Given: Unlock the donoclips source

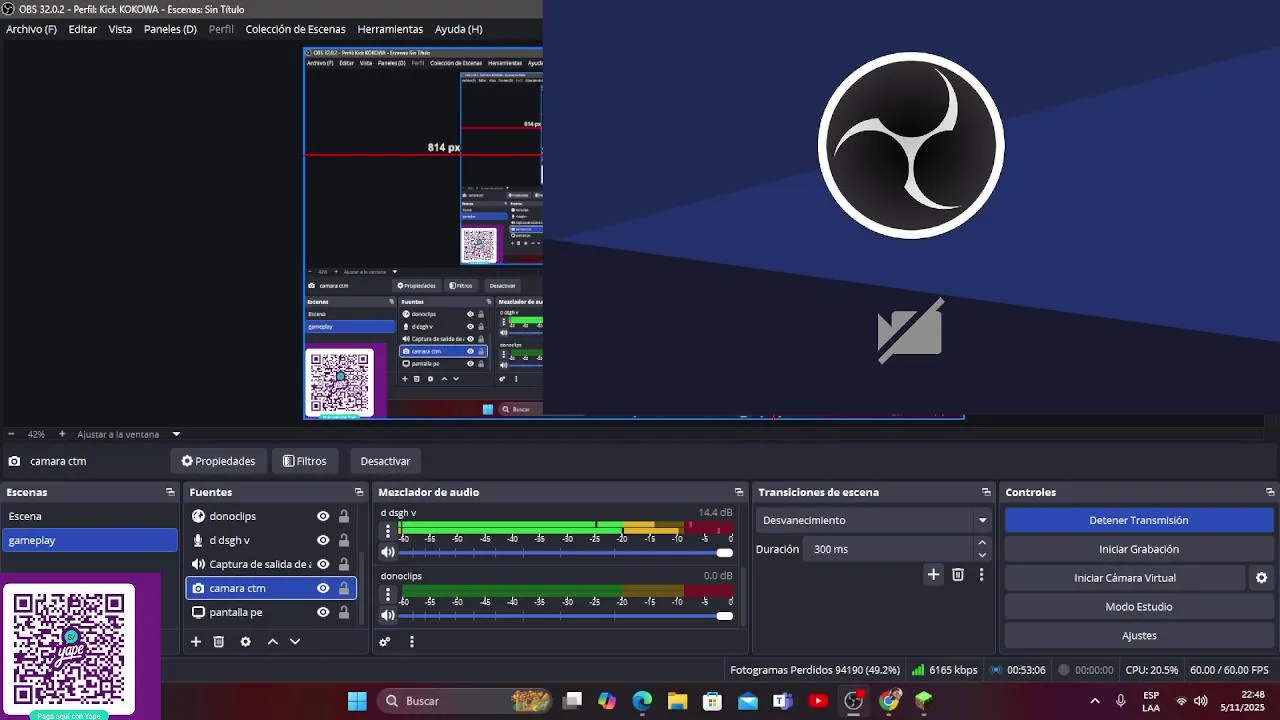Looking at the screenshot, I should point(344,516).
